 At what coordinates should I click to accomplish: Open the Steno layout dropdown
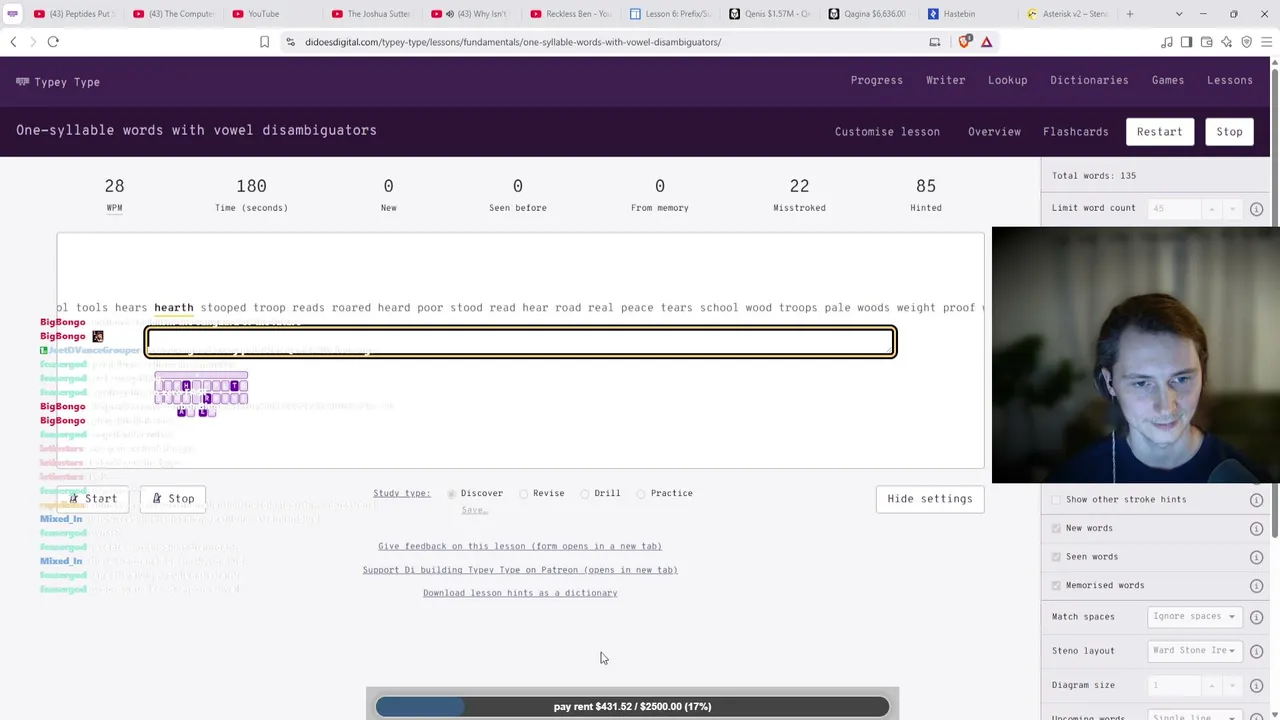pyautogui.click(x=1194, y=651)
